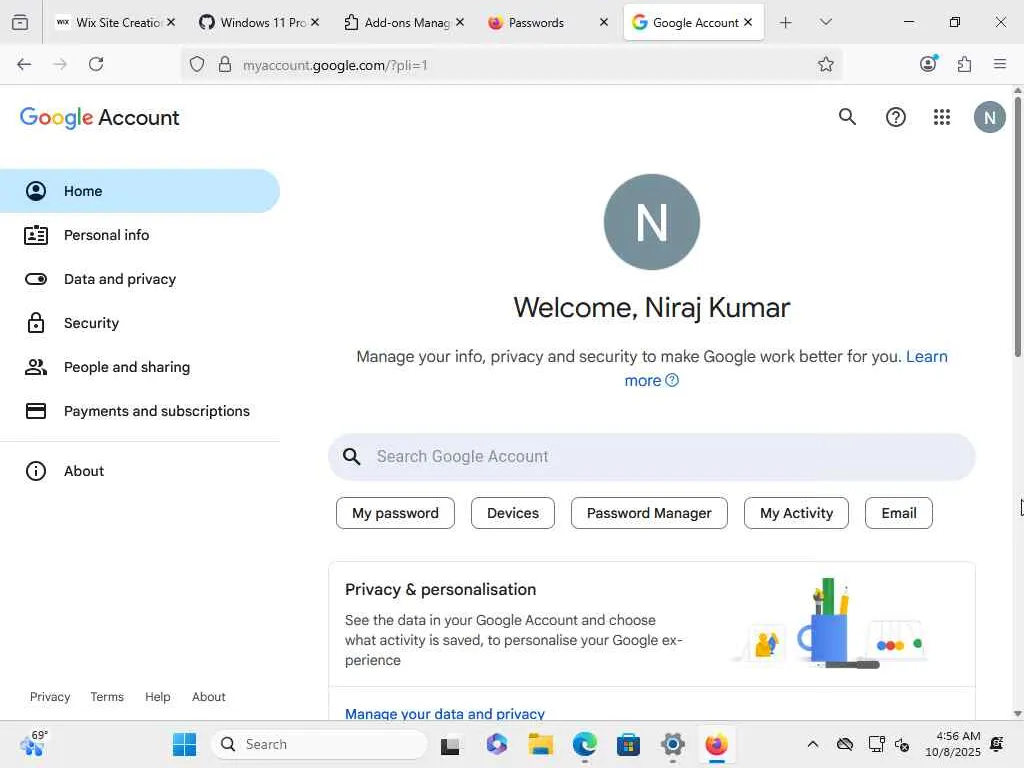Click the Search Google Account field
Image resolution: width=1024 pixels, height=768 pixels.
coord(652,456)
